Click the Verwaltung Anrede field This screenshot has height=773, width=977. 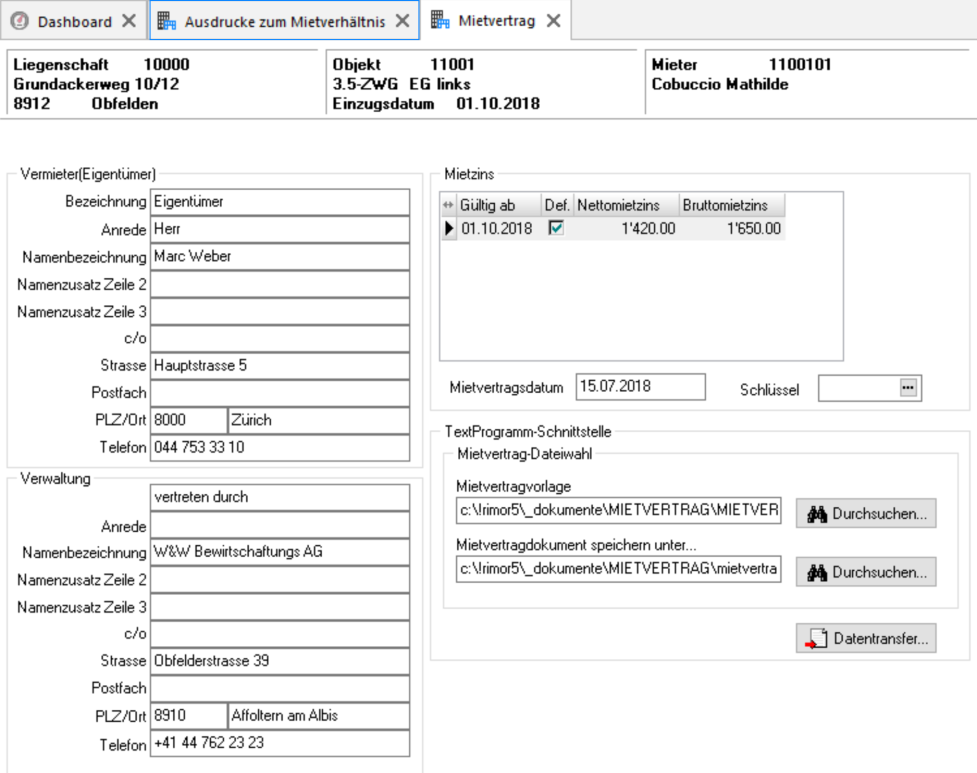280,525
